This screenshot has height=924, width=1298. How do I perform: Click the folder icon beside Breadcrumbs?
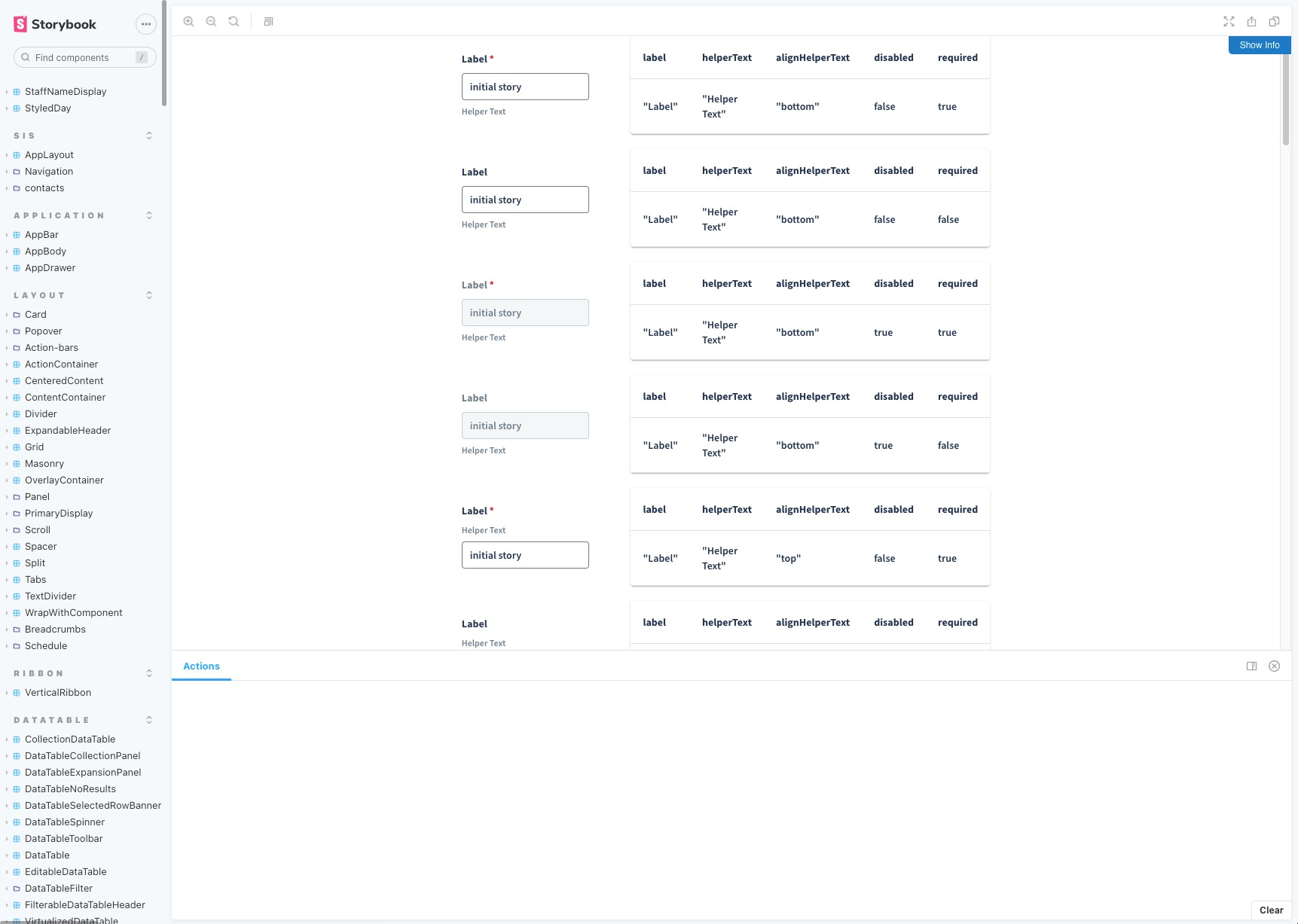[x=17, y=630]
